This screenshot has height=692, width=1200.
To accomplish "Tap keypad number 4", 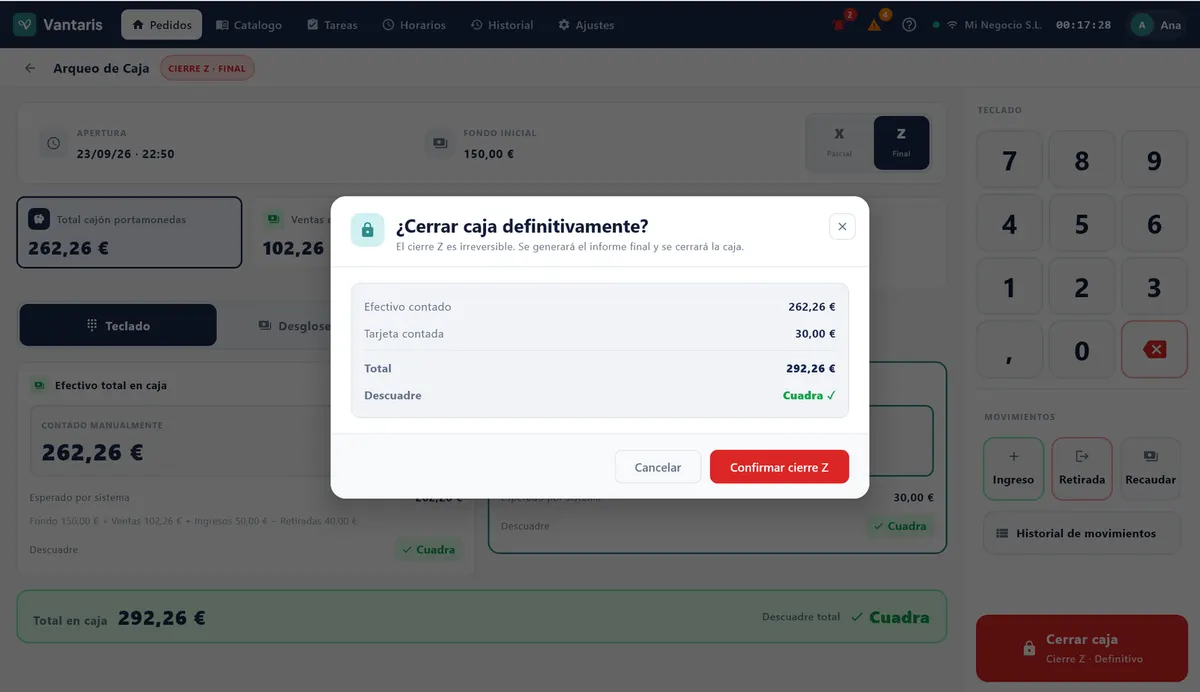I will pos(1010,225).
